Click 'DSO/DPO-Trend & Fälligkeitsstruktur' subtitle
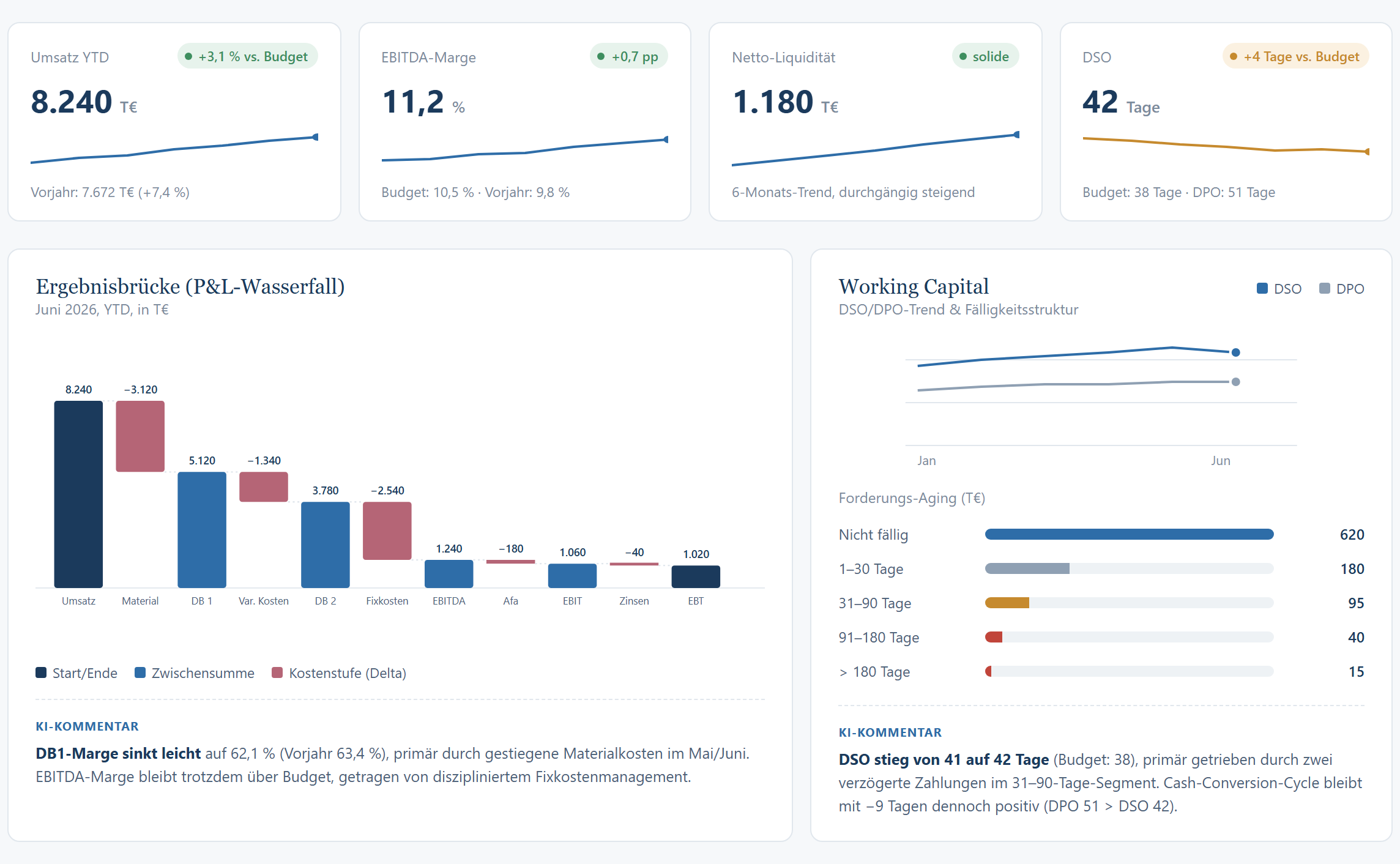This screenshot has width=1400, height=864. point(958,310)
